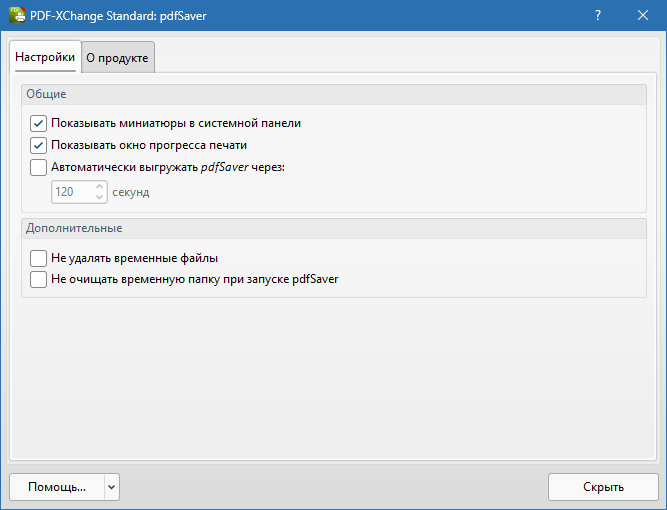The image size is (667, 510).
Task: Uncheck Показывать миниатюры в системной панели
Action: (x=38, y=123)
